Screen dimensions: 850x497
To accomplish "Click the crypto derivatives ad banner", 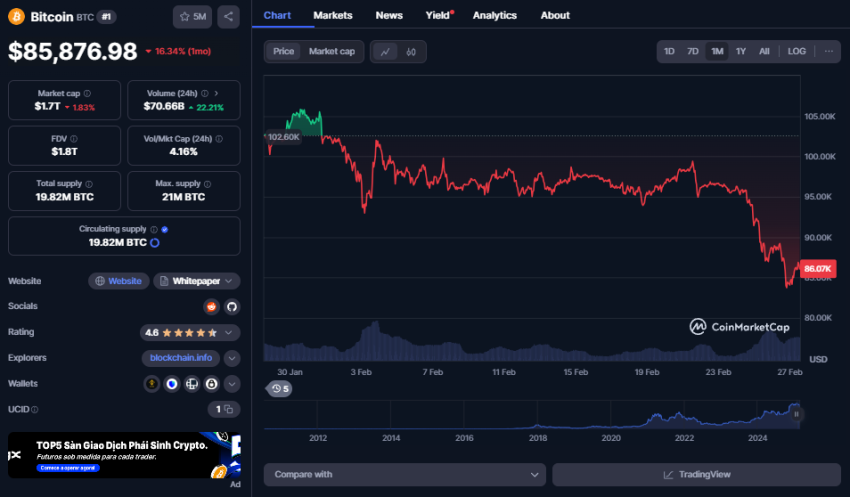I will pyautogui.click(x=124, y=455).
